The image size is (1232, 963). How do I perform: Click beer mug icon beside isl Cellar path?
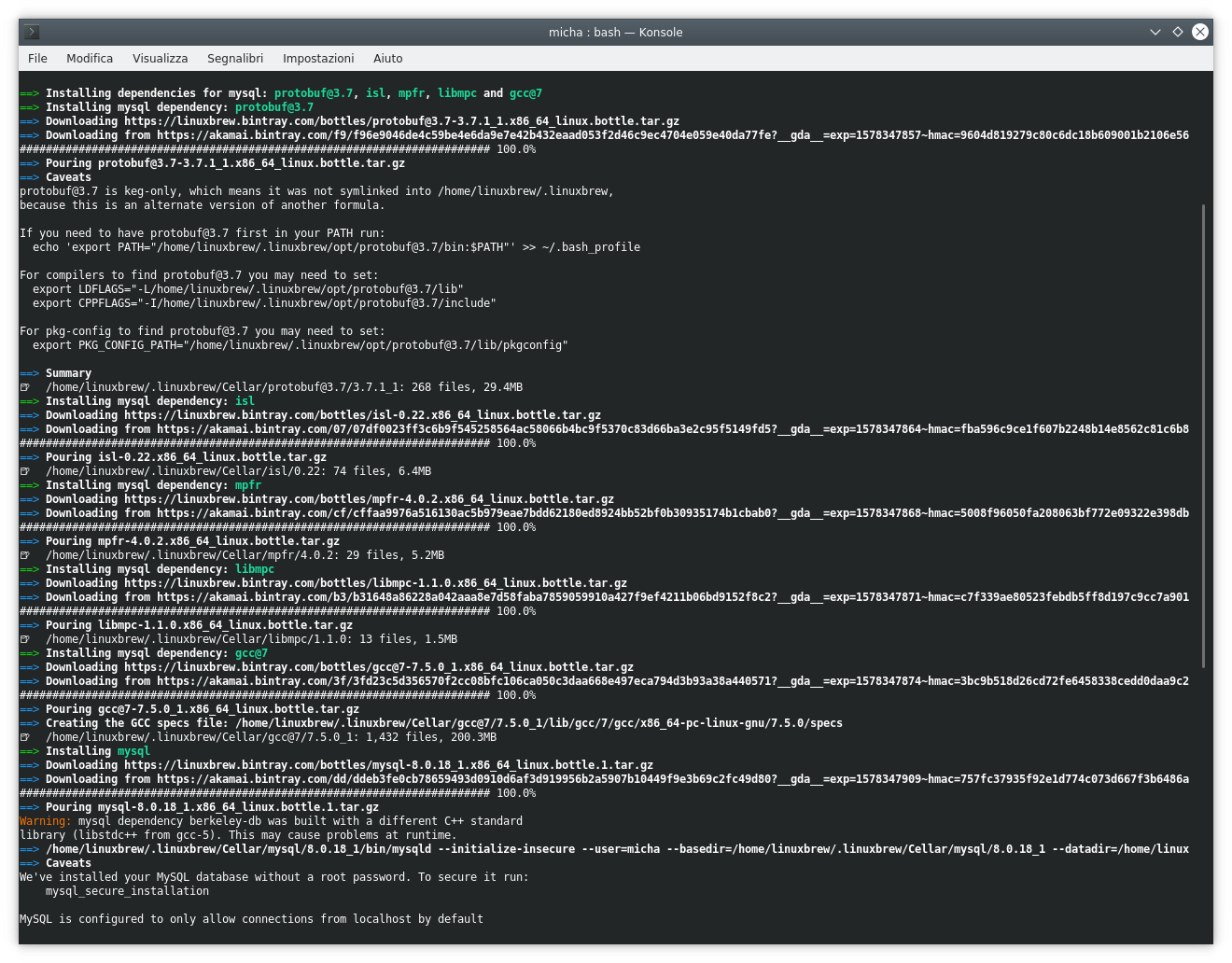[25, 471]
